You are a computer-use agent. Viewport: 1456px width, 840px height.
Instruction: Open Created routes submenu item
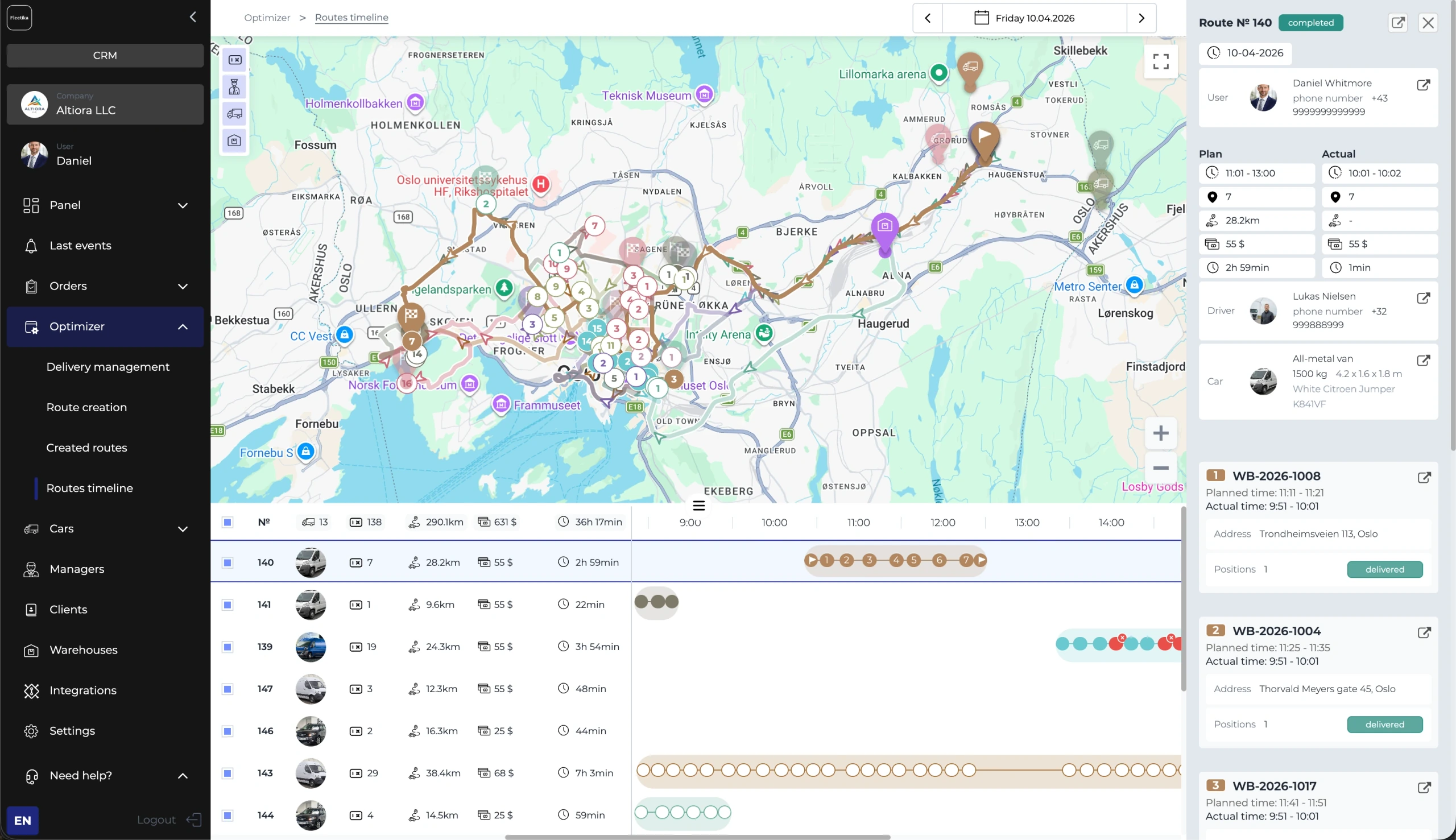click(86, 448)
